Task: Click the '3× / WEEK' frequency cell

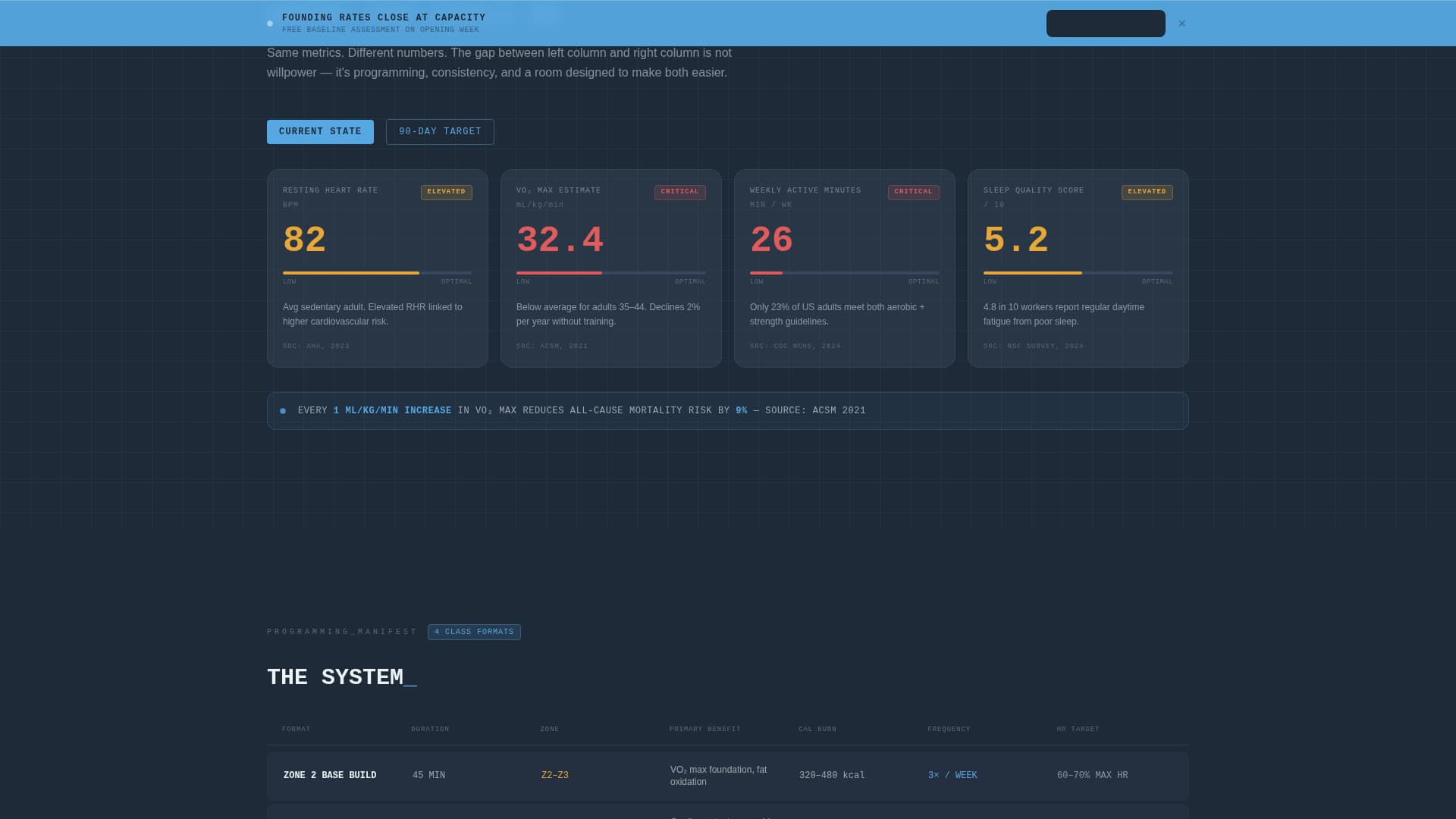Action: coord(952,776)
